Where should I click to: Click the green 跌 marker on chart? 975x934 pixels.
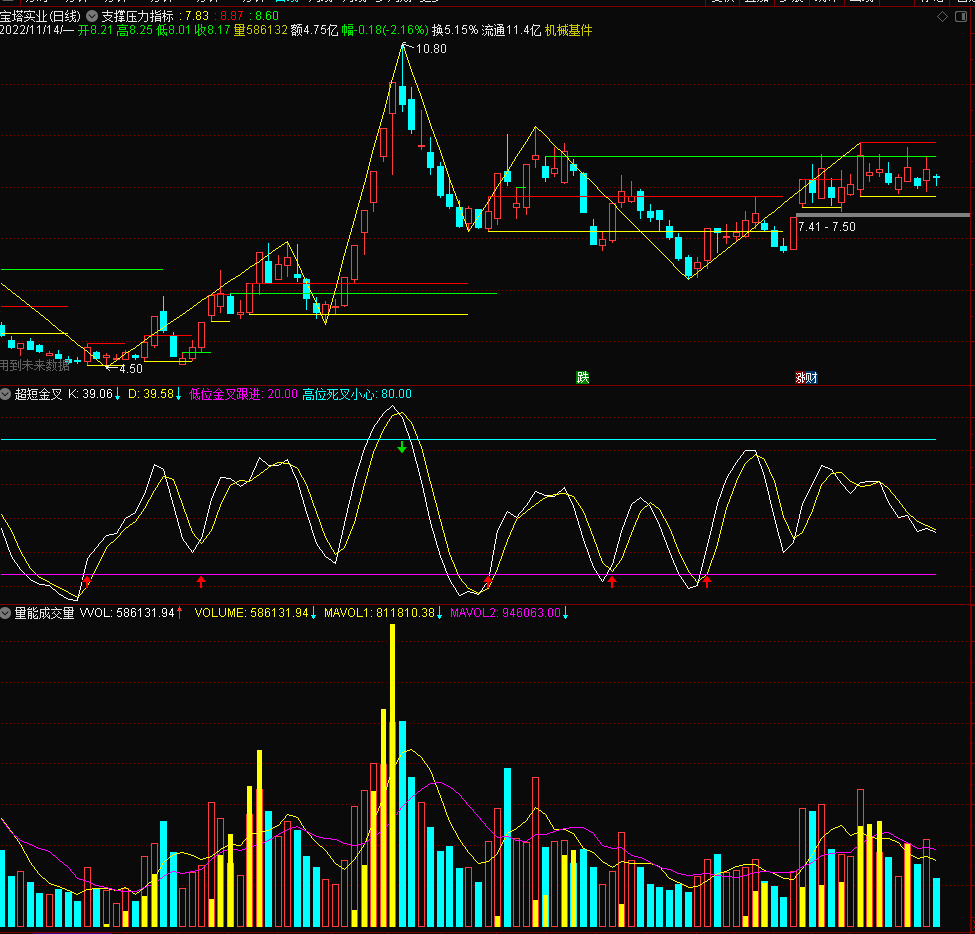tap(583, 377)
